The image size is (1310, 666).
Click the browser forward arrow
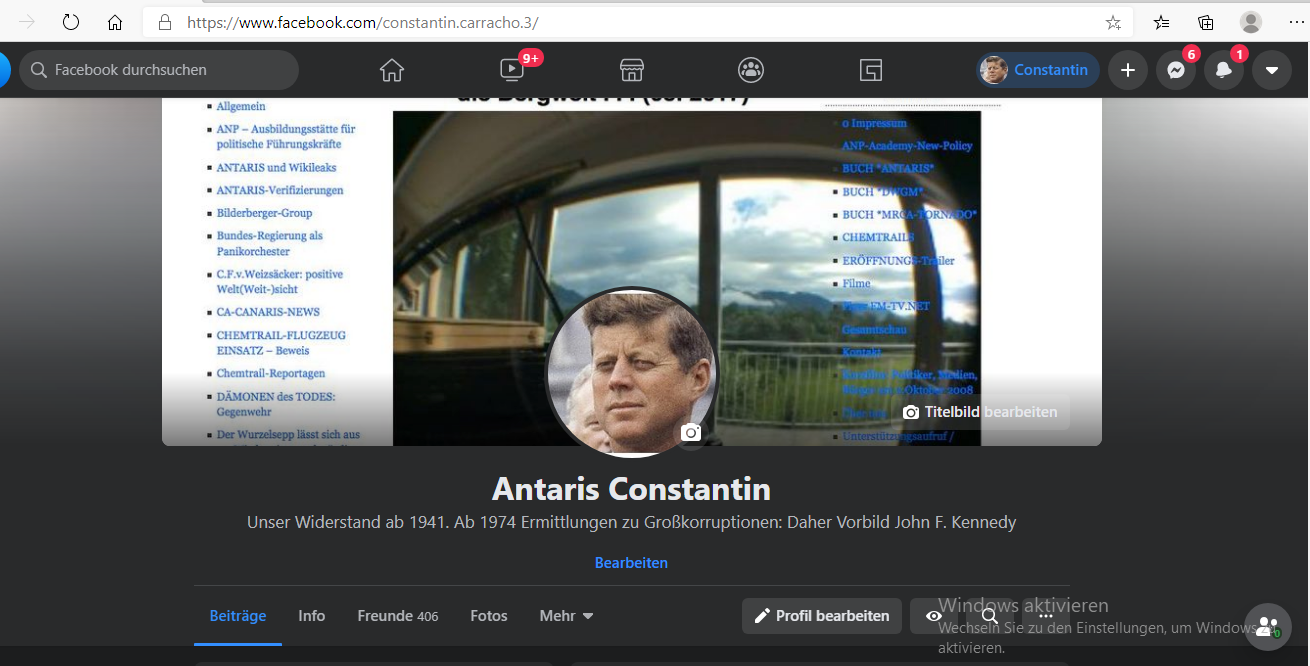click(x=27, y=22)
